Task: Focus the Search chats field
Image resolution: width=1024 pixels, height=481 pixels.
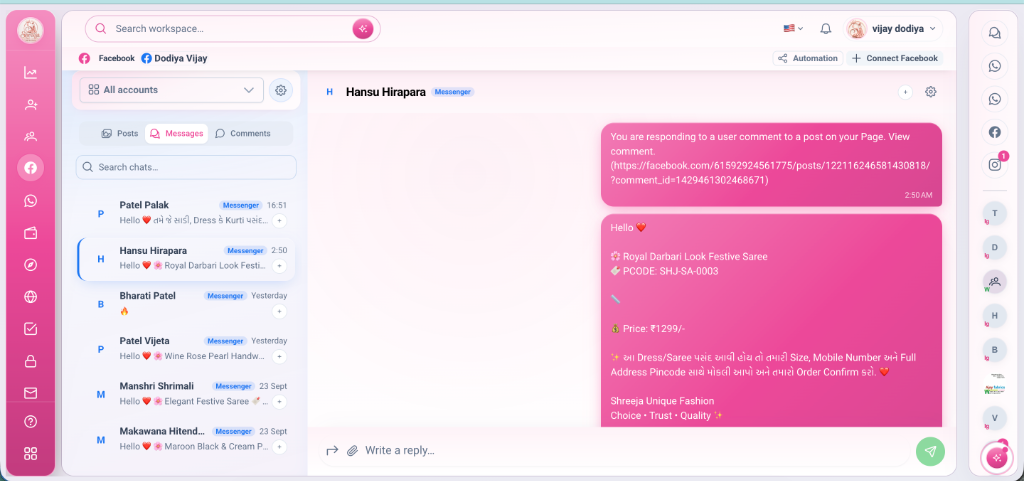Action: coord(186,167)
